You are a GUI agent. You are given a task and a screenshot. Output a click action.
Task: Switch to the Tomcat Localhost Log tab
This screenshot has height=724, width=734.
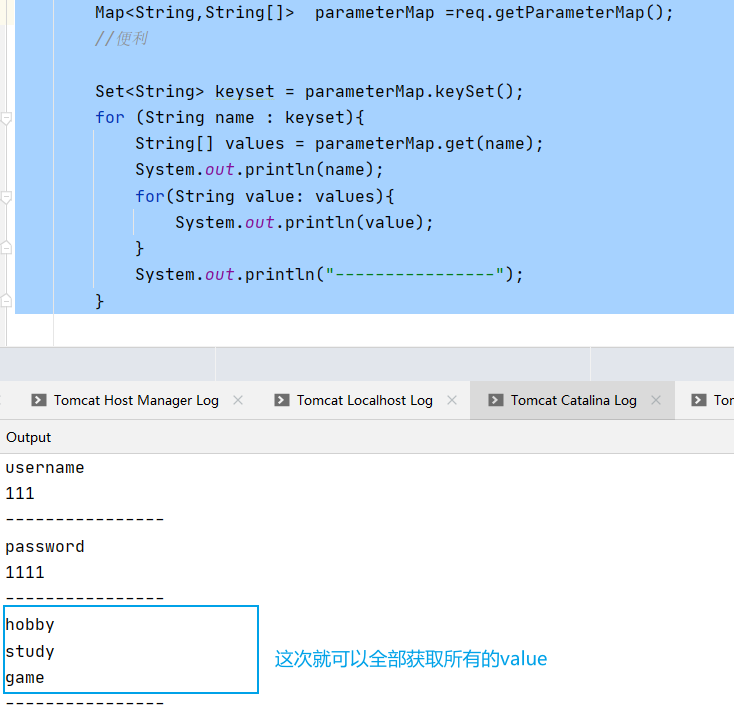point(364,401)
